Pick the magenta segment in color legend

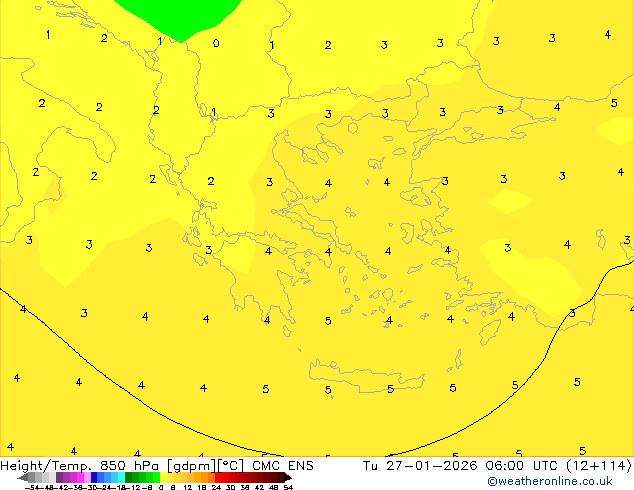tap(77, 478)
